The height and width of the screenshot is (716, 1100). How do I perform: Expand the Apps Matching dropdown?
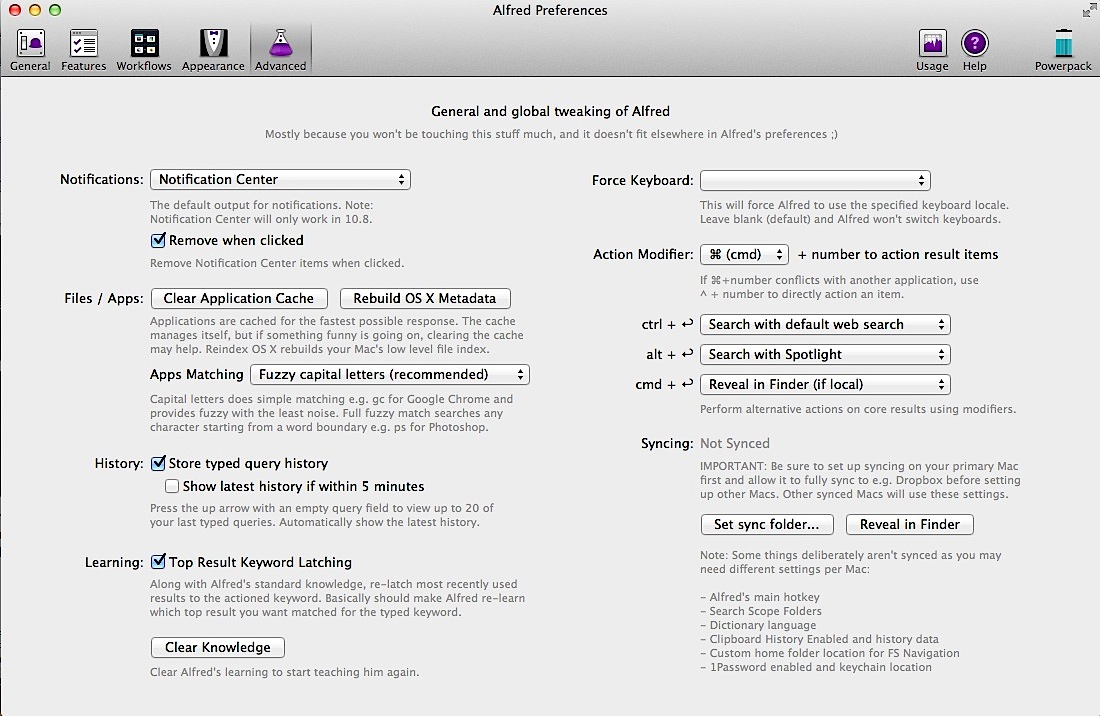[x=389, y=375]
